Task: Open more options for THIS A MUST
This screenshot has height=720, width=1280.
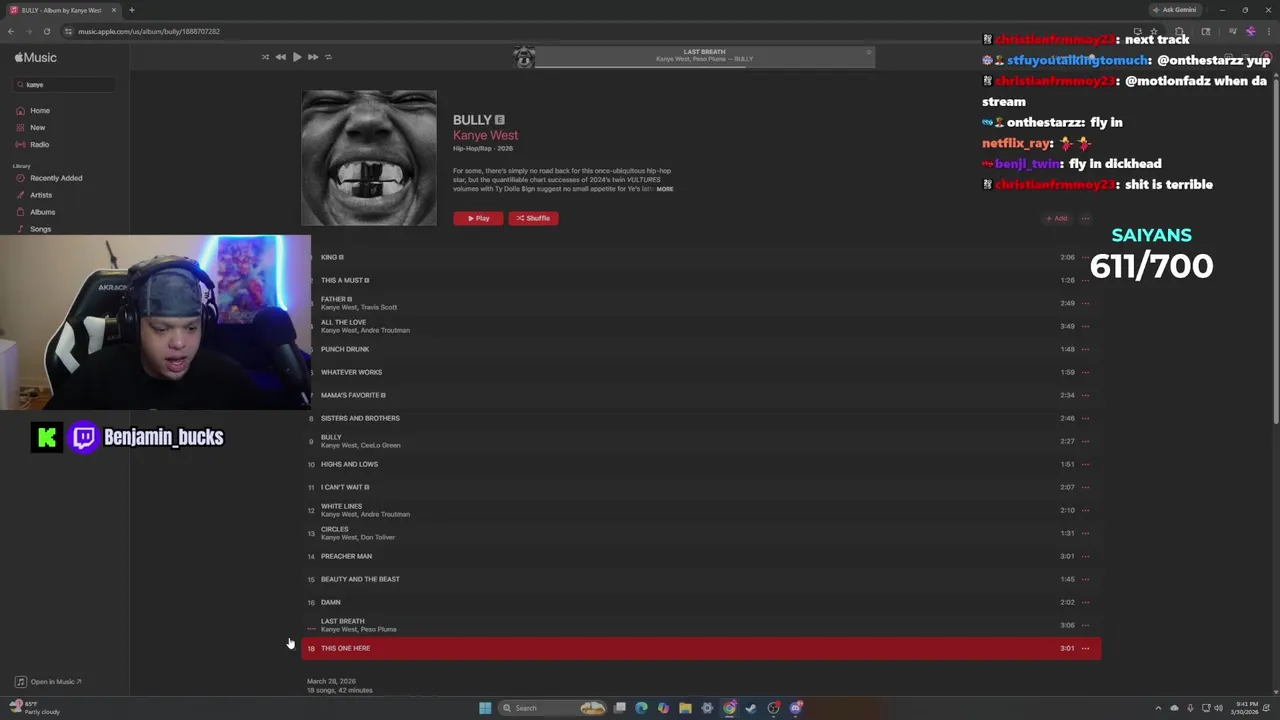Action: point(1085,280)
